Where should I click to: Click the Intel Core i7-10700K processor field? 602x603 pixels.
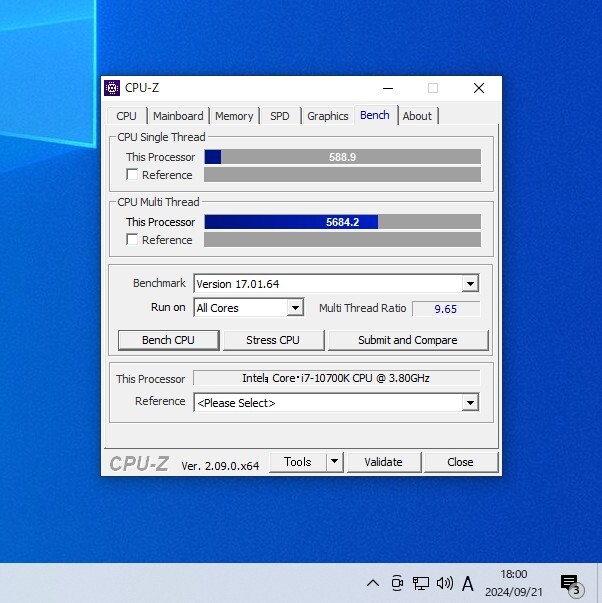(336, 378)
